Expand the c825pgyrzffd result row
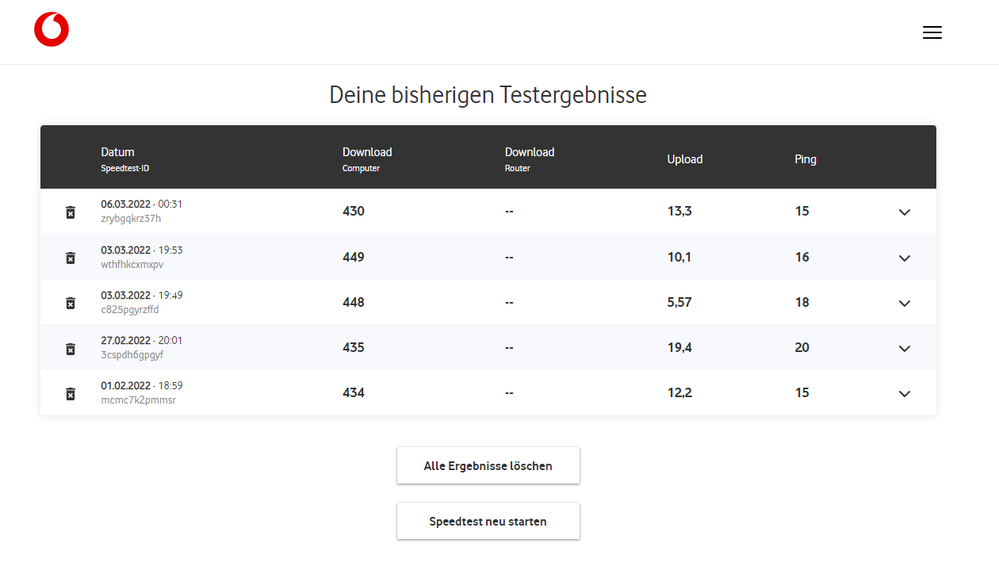The width and height of the screenshot is (999, 562). pyautogui.click(x=904, y=303)
